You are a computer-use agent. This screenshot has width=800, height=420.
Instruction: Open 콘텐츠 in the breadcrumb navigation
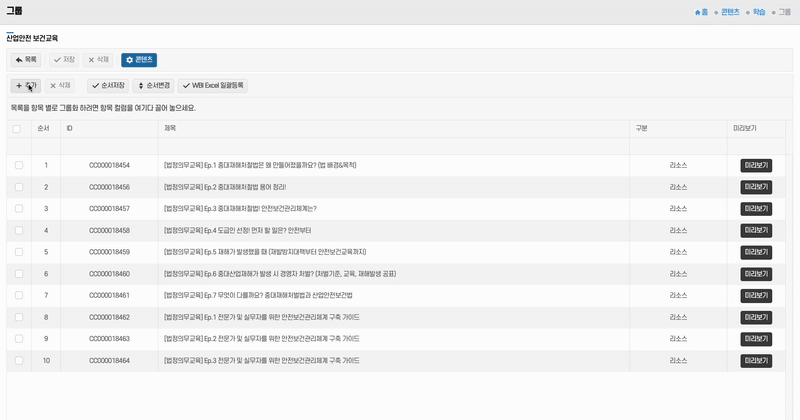(x=726, y=12)
